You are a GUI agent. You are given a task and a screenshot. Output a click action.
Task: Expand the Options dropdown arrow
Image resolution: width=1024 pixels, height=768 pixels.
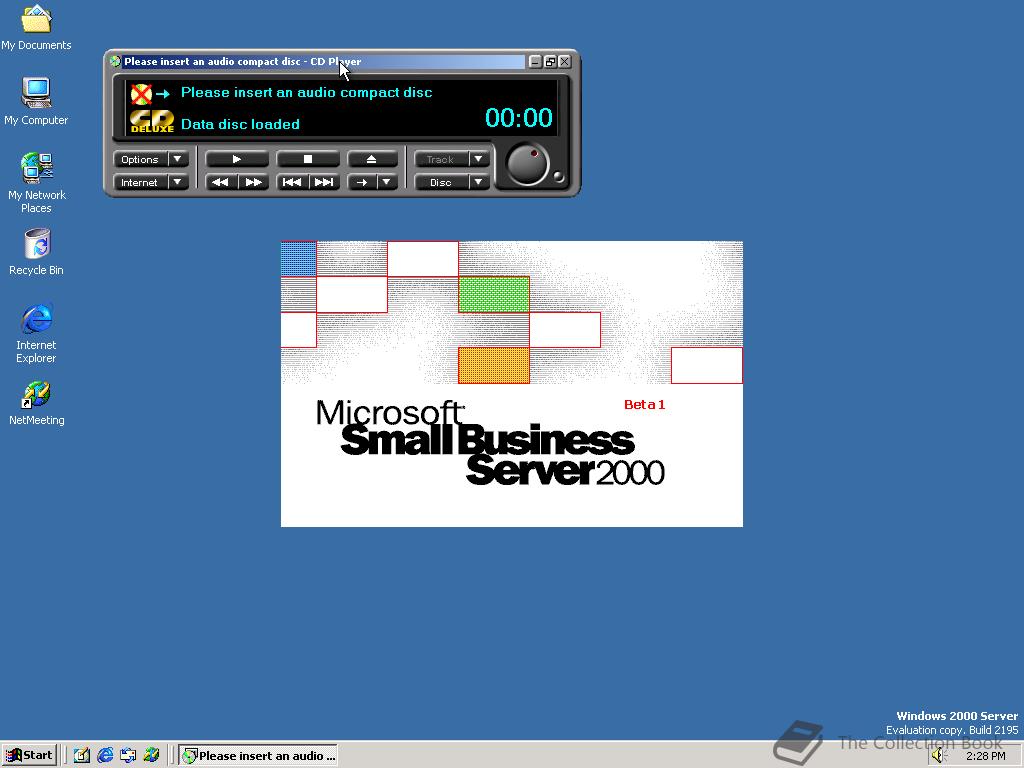(x=178, y=159)
